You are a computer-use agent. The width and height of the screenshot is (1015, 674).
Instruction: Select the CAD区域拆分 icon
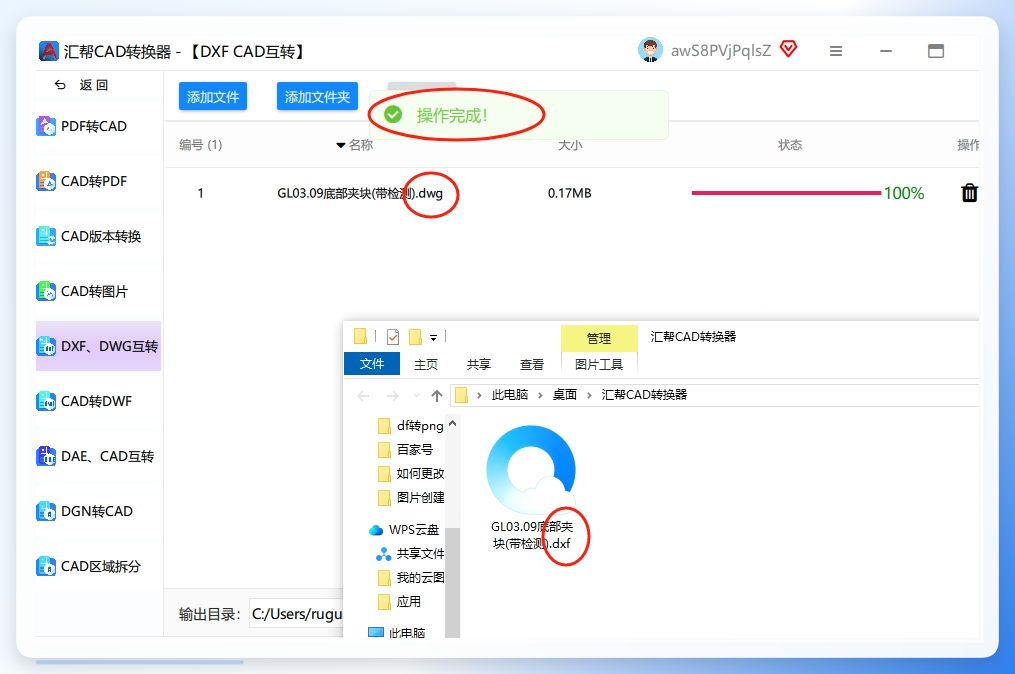coord(46,567)
